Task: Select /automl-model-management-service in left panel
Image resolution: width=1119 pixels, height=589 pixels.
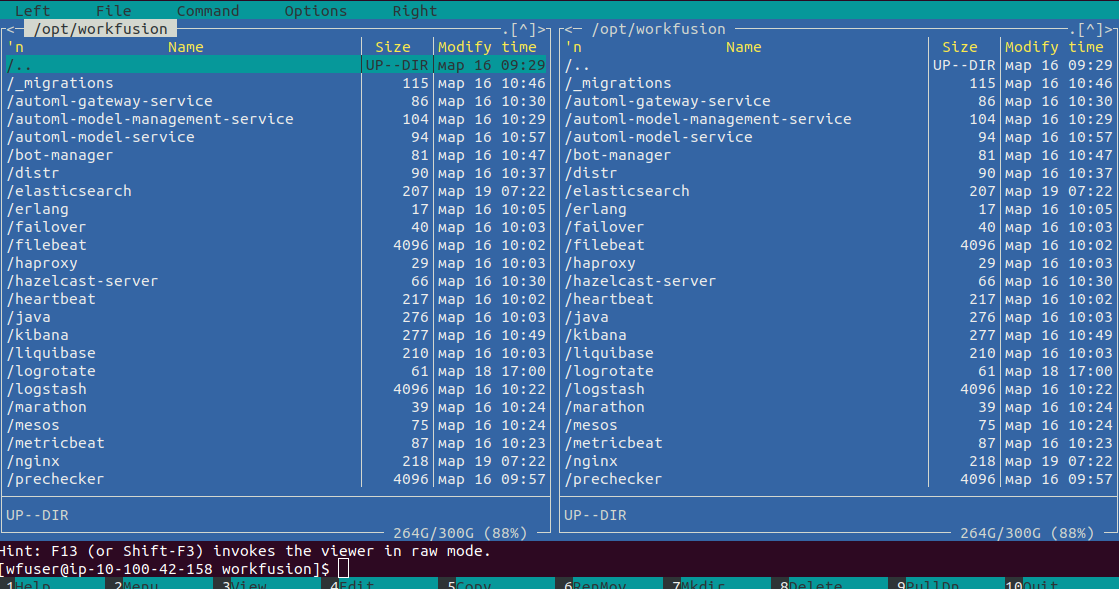Action: (x=276, y=119)
